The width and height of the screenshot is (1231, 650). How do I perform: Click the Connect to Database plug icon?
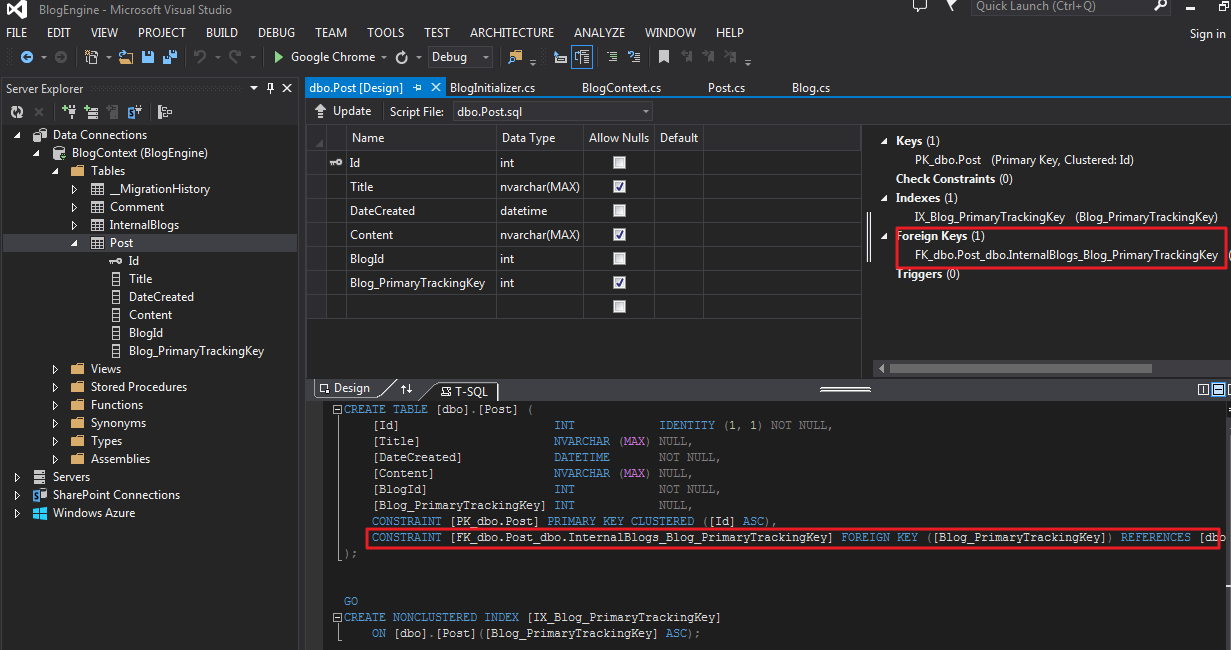click(69, 112)
